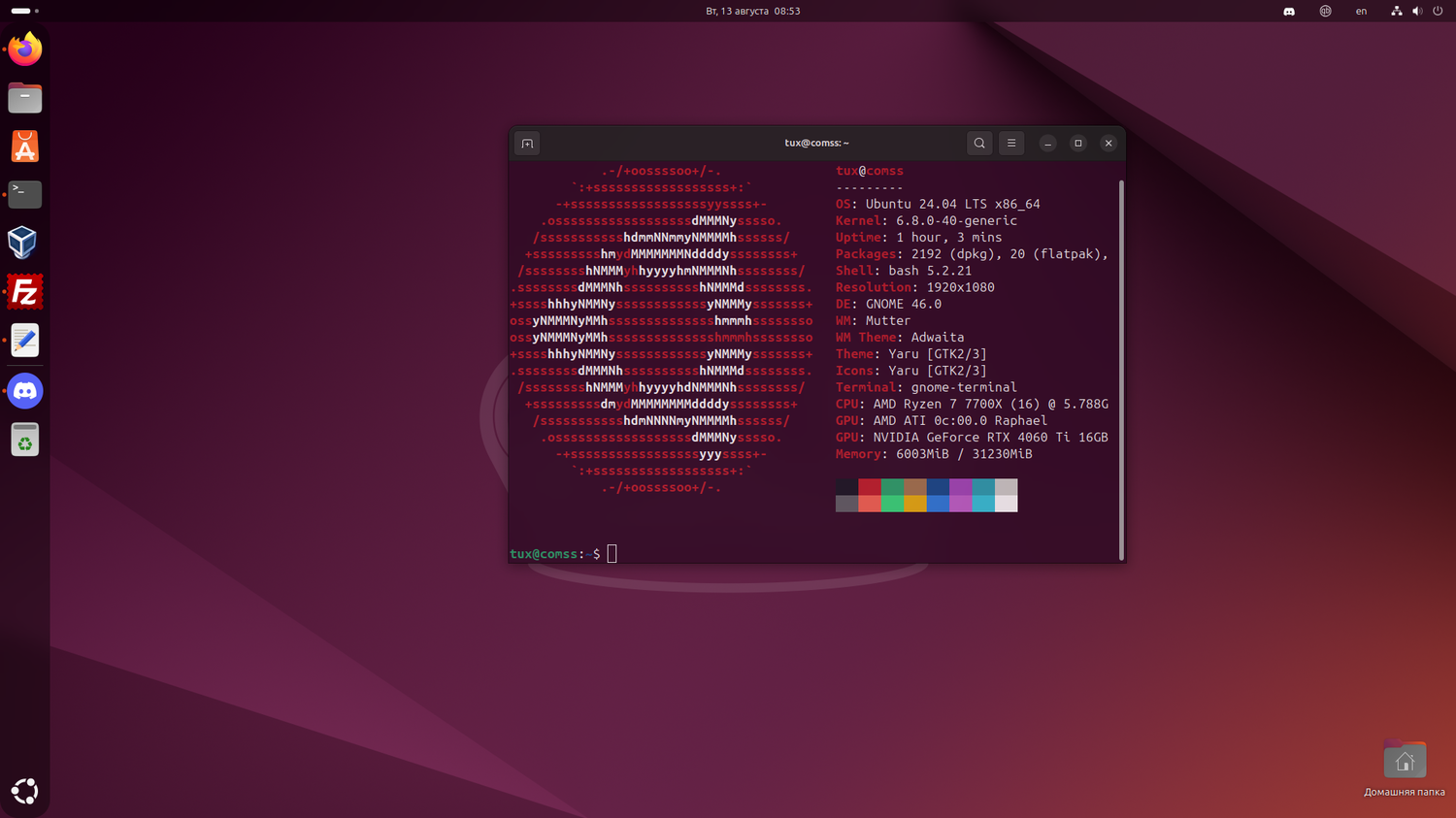Screen dimensions: 1456x818
Task: Open the wired network indicator in the top bar
Action: pos(1396,12)
